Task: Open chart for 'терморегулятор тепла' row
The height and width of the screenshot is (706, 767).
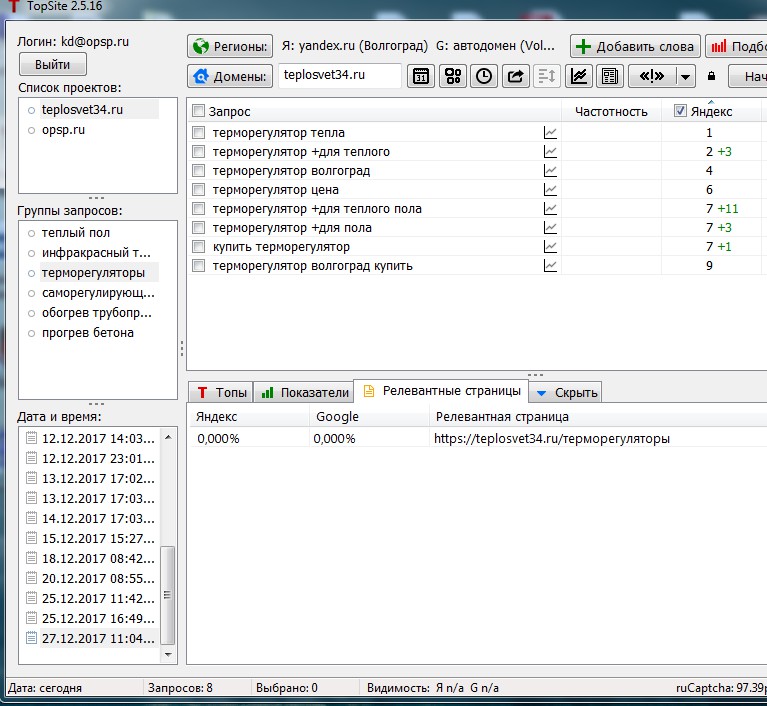Action: coord(550,133)
